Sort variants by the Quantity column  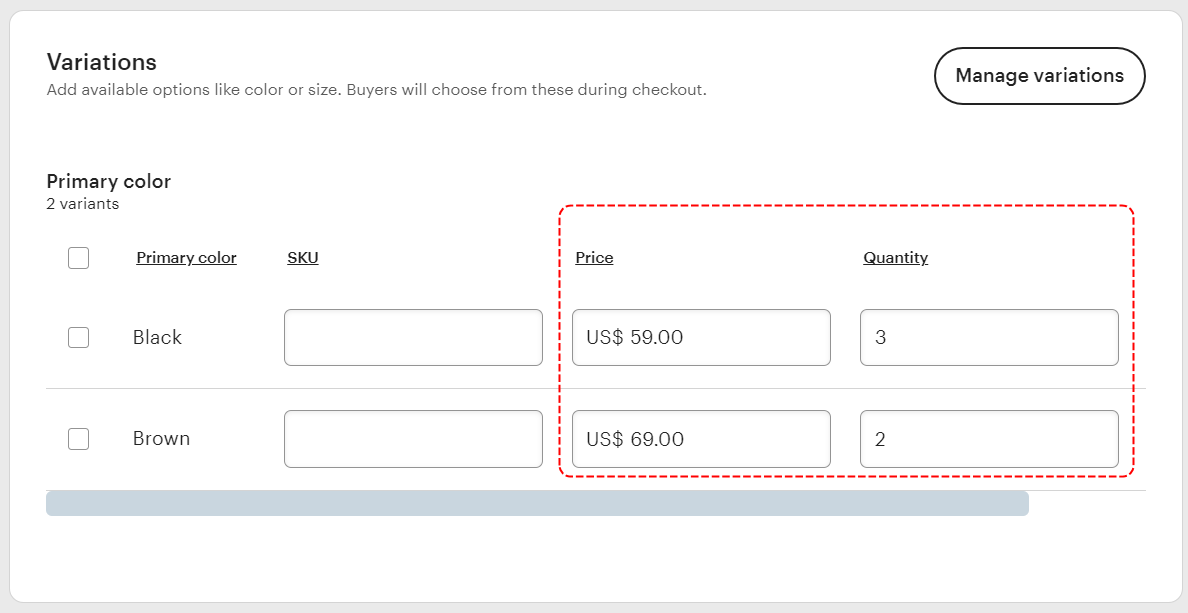coord(895,257)
